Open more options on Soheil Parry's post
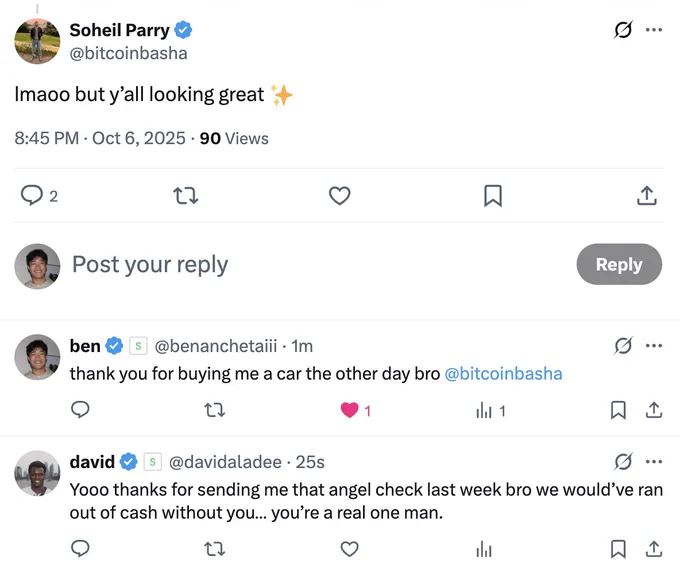Image resolution: width=680 pixels, height=572 pixels. [x=654, y=30]
